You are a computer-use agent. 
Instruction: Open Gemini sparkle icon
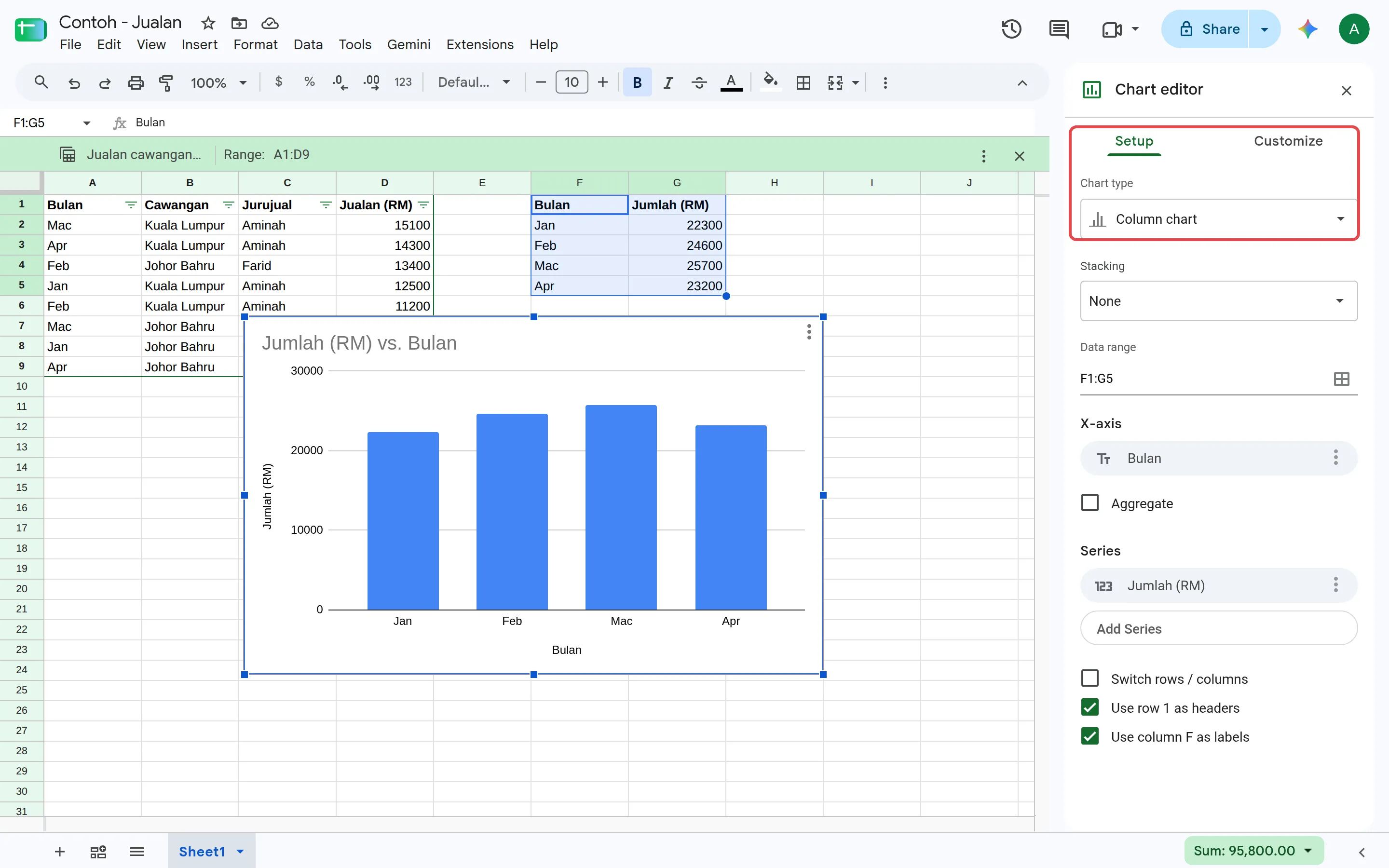click(x=1307, y=29)
